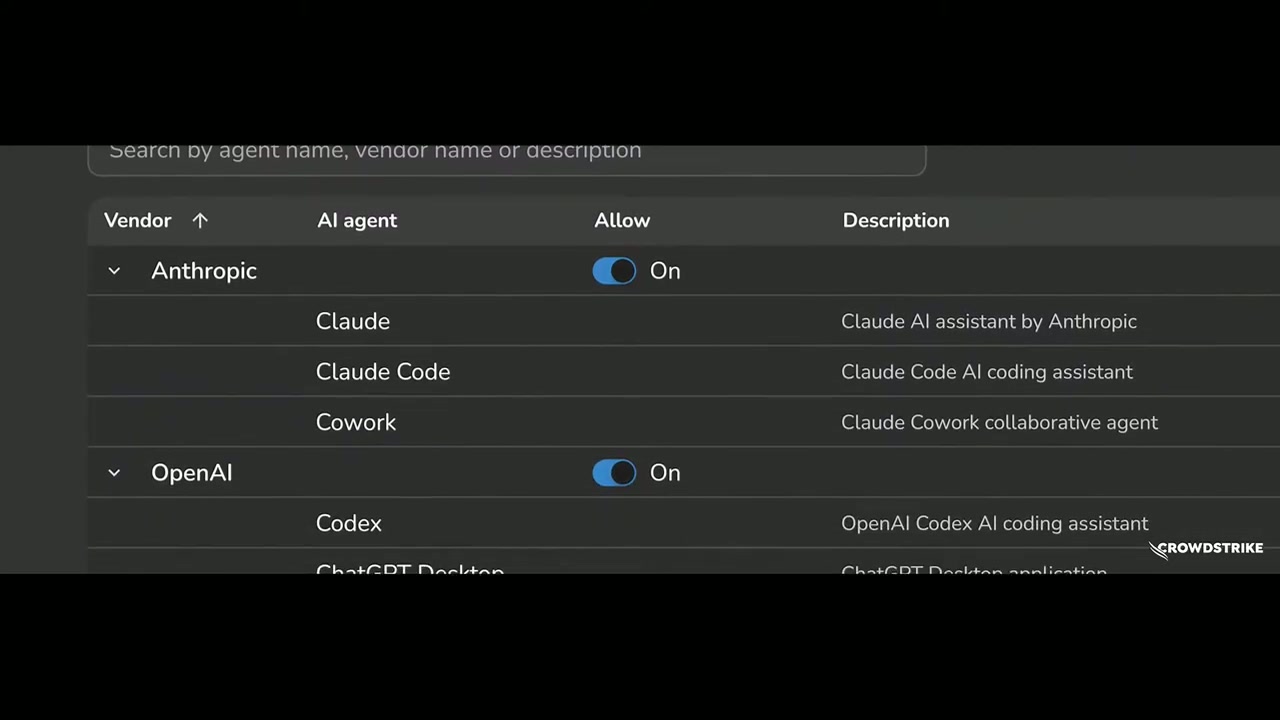Focus the agent name search field

tap(507, 160)
